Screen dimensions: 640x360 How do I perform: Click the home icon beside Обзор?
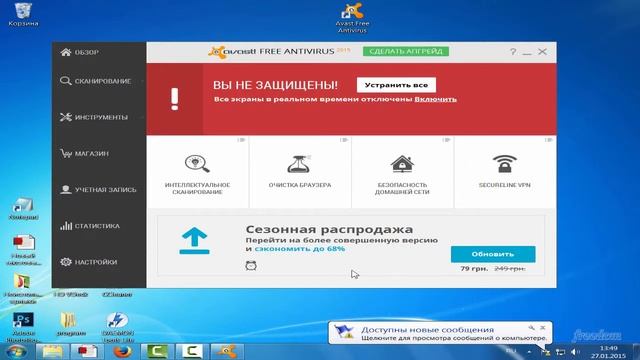pyautogui.click(x=66, y=52)
